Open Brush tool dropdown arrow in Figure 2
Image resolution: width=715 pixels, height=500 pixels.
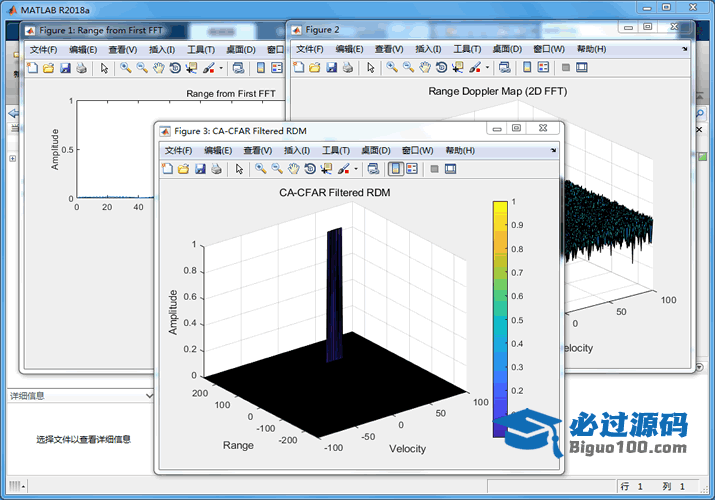tap(488, 68)
